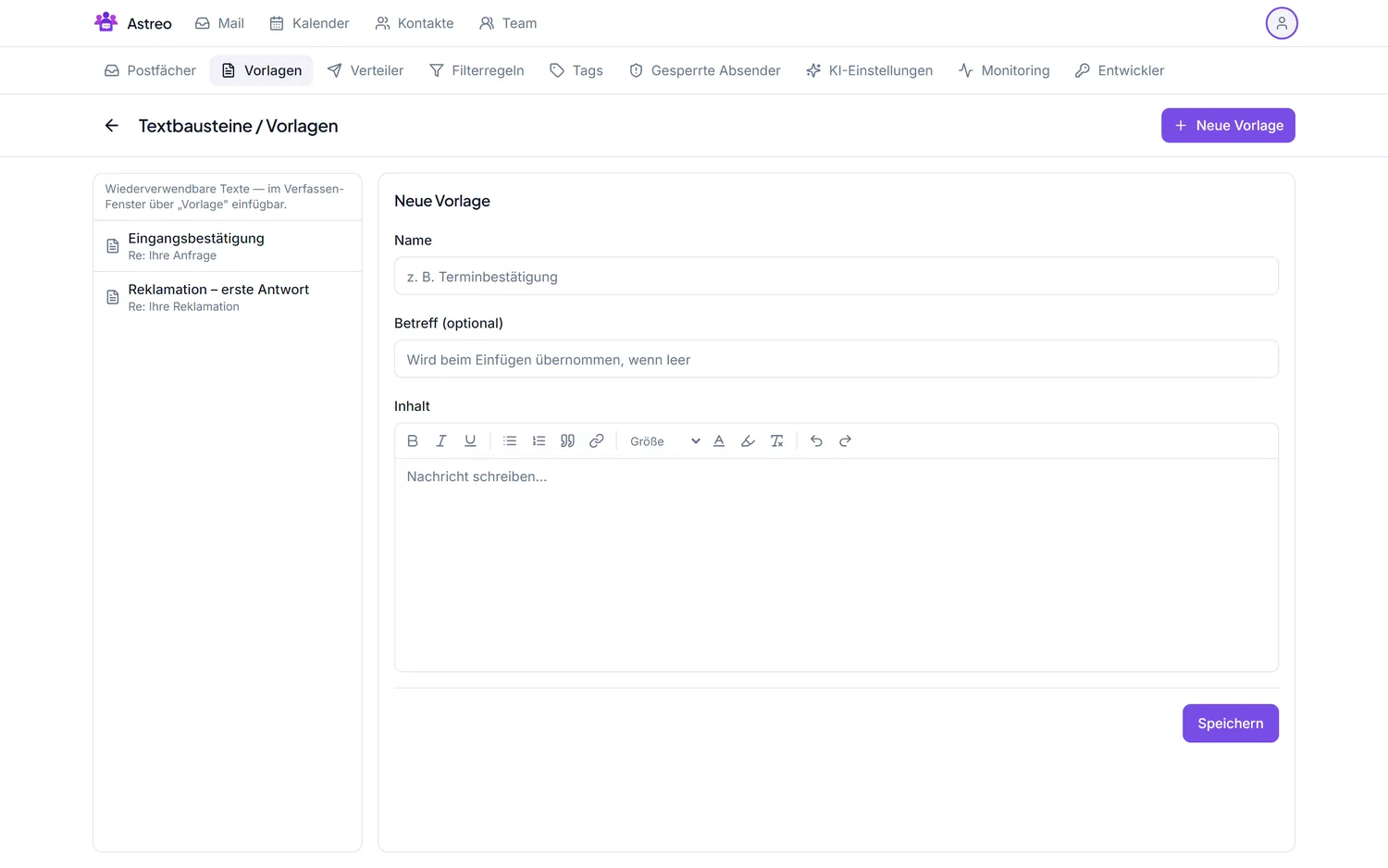Click the Speichern button
Viewport: 1388px width, 868px height.
pos(1231,724)
